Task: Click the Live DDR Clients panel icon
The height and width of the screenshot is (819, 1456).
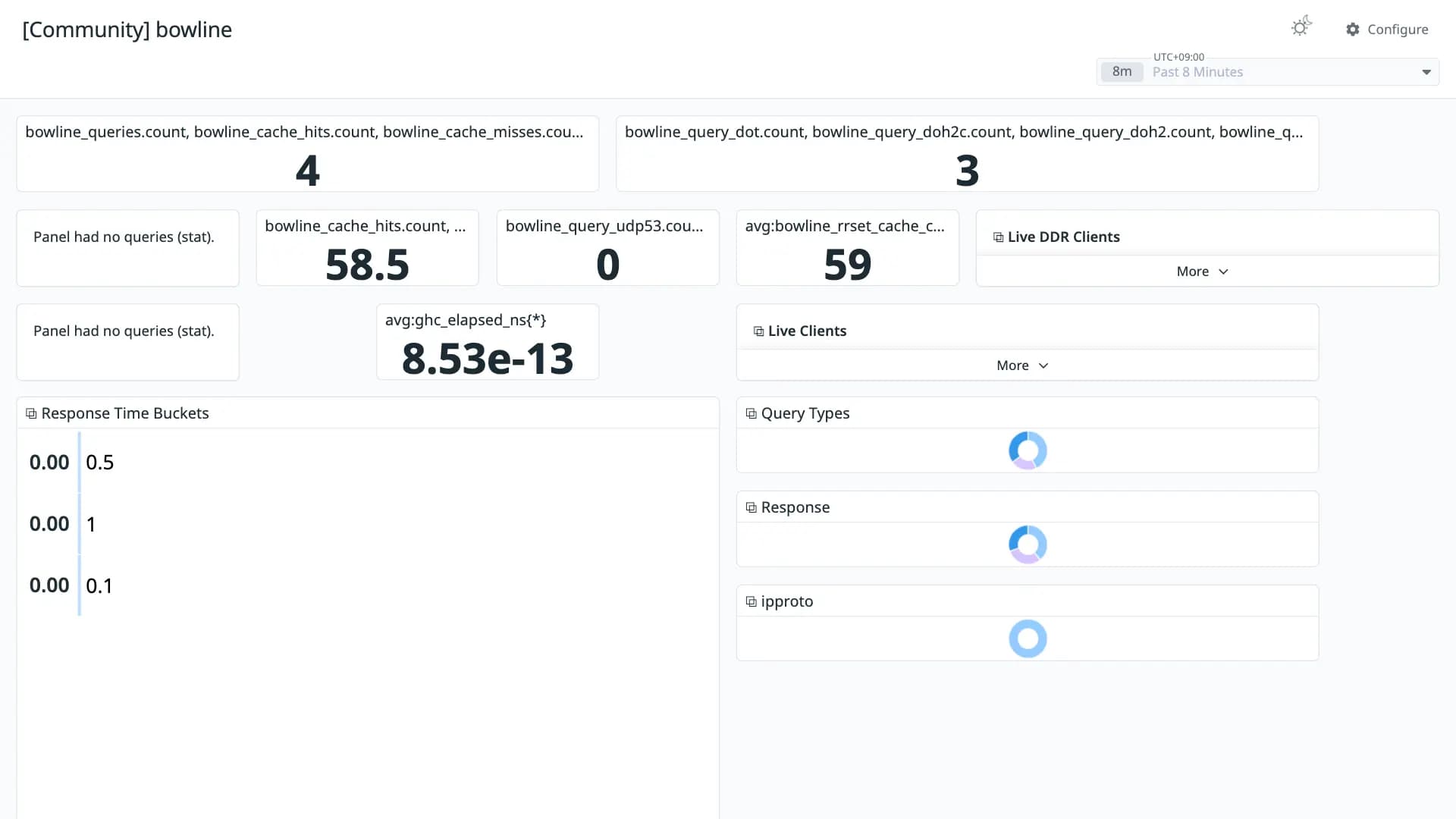Action: pos(999,237)
